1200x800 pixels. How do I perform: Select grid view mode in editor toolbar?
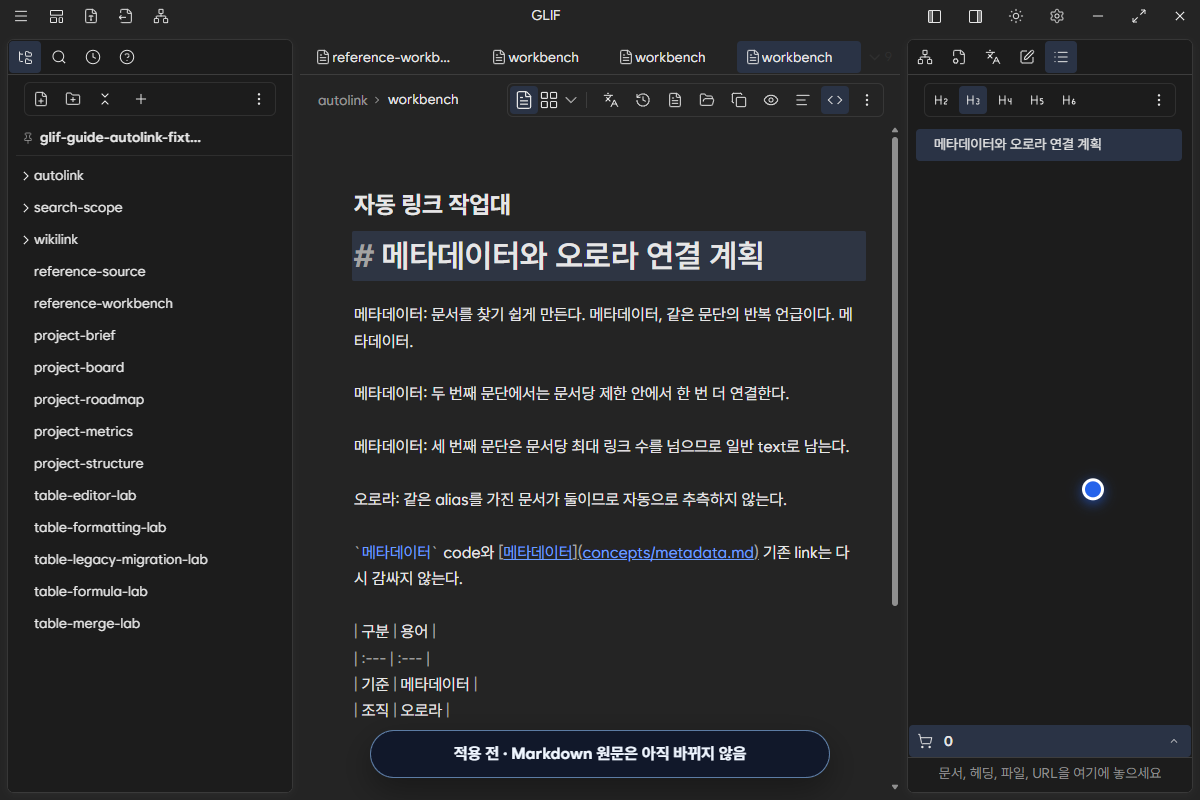[x=549, y=100]
